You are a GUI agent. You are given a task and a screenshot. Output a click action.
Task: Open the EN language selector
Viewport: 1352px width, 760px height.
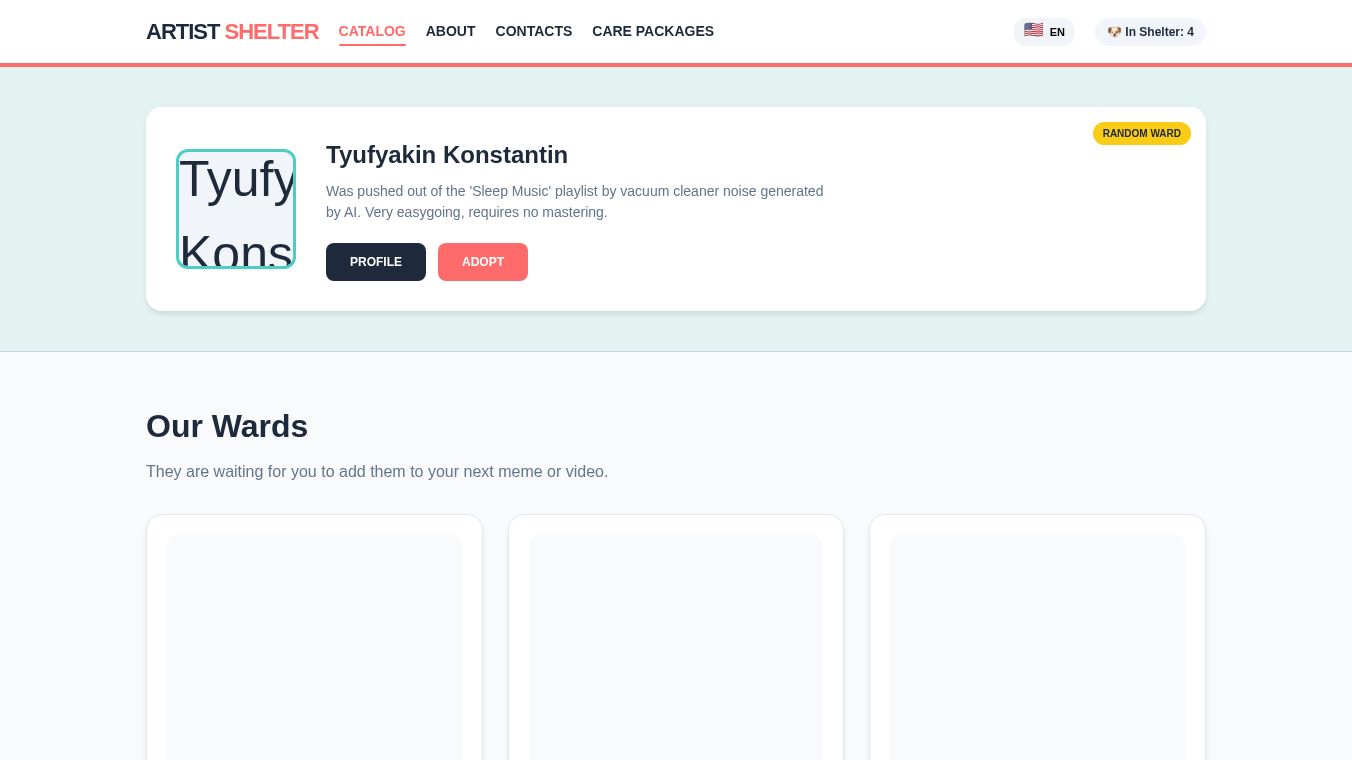click(x=1044, y=32)
